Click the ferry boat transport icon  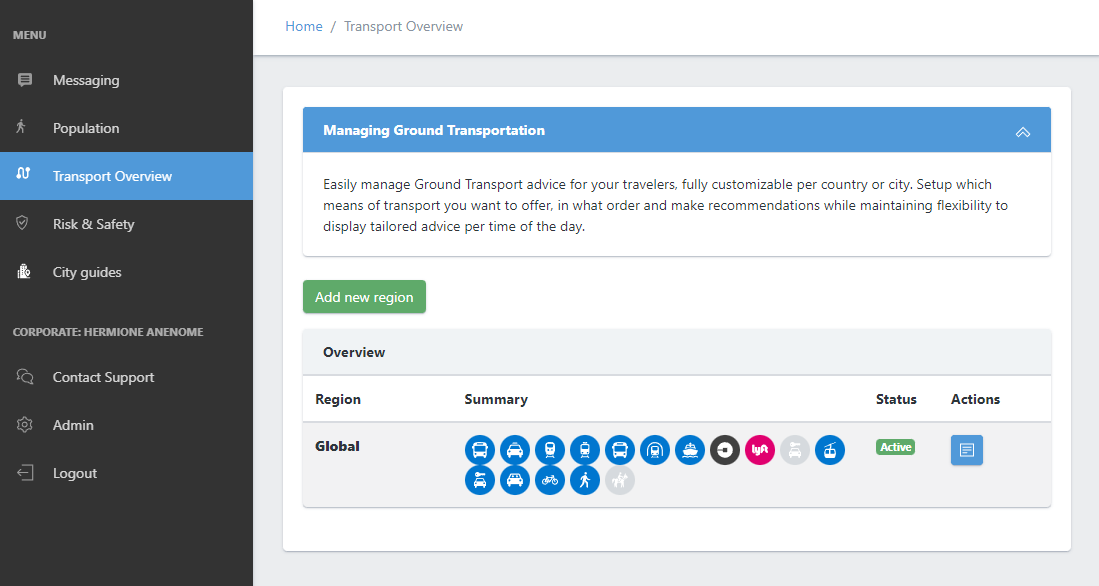pos(690,450)
